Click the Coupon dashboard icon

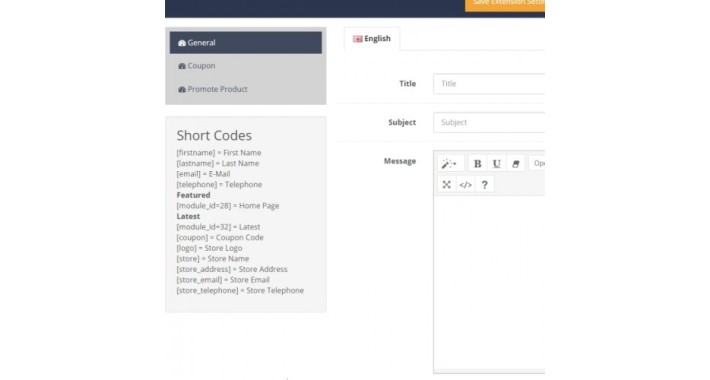(182, 66)
